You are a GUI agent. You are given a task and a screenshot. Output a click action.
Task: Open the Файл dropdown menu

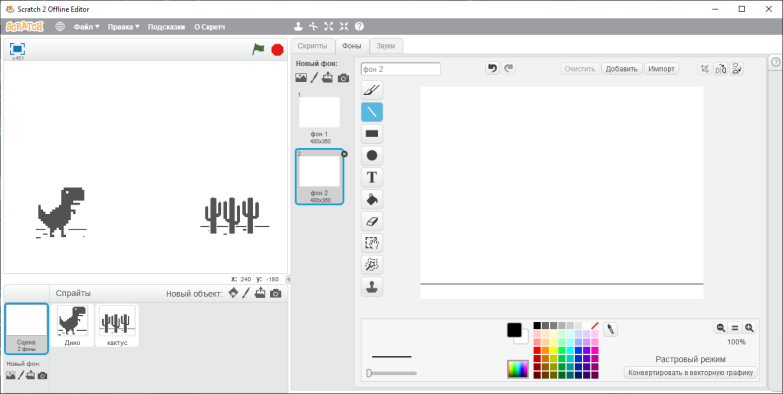pyautogui.click(x=86, y=27)
